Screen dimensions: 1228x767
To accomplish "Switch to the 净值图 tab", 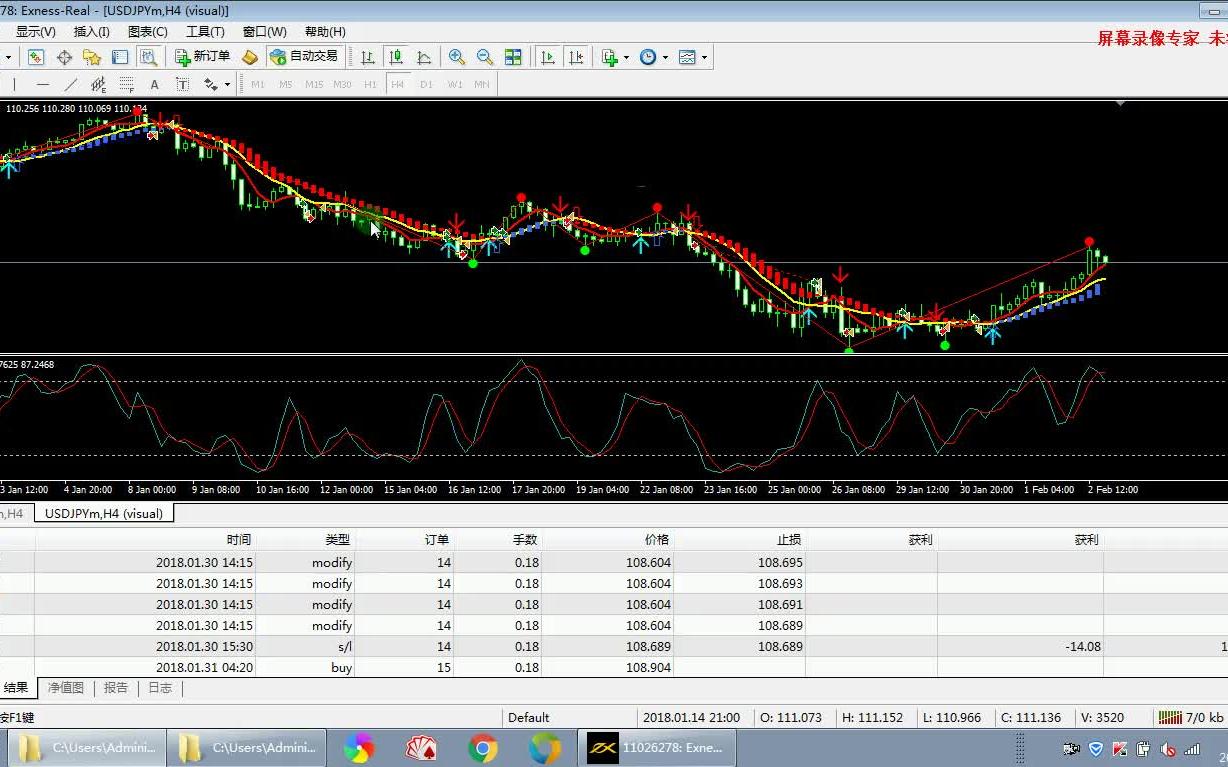I will point(66,688).
